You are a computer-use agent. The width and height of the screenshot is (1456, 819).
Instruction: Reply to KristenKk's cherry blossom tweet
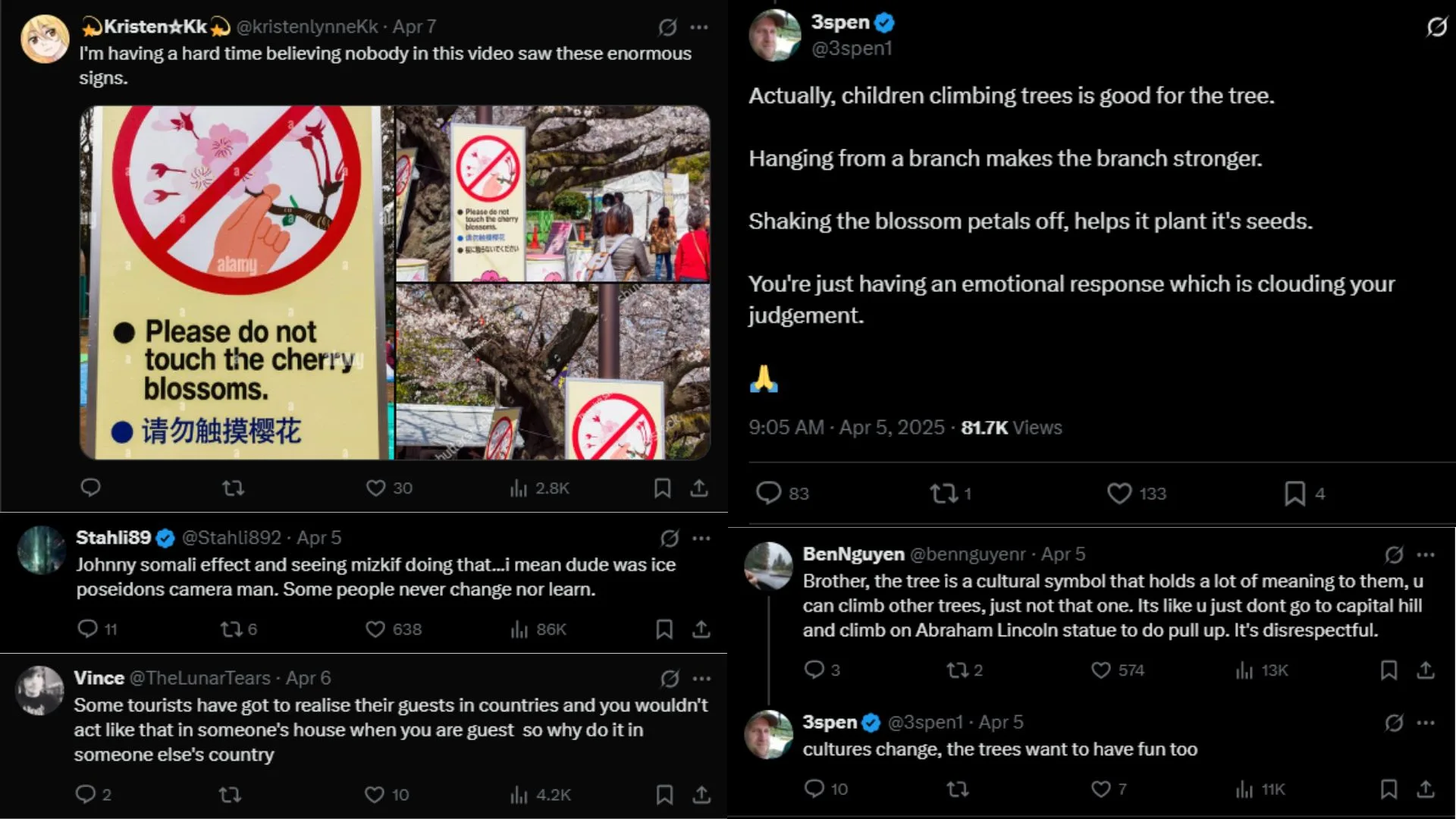[90, 488]
